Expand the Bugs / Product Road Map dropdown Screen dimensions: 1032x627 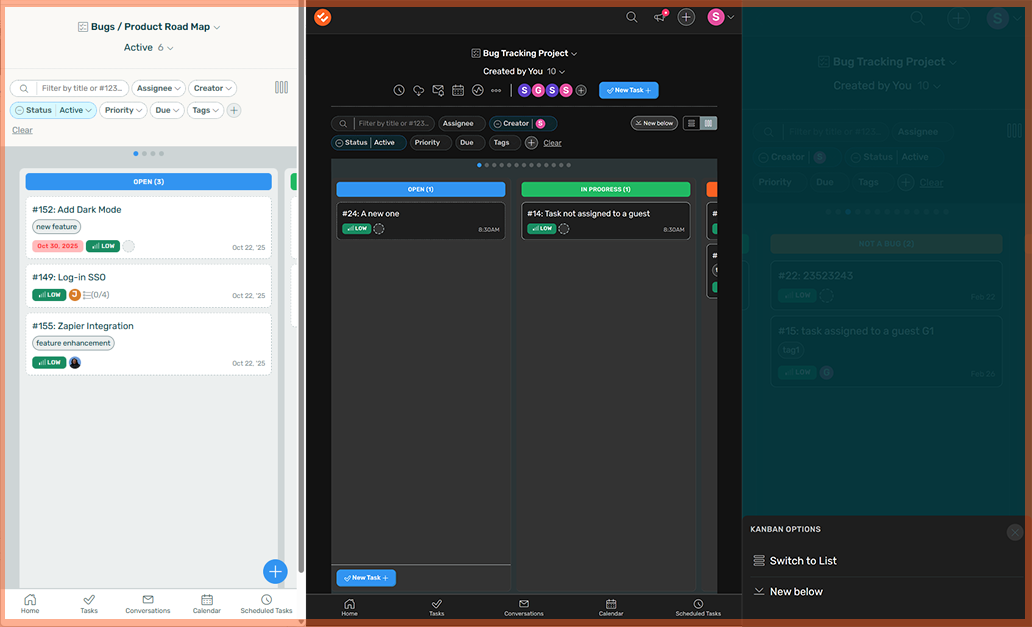pos(150,27)
